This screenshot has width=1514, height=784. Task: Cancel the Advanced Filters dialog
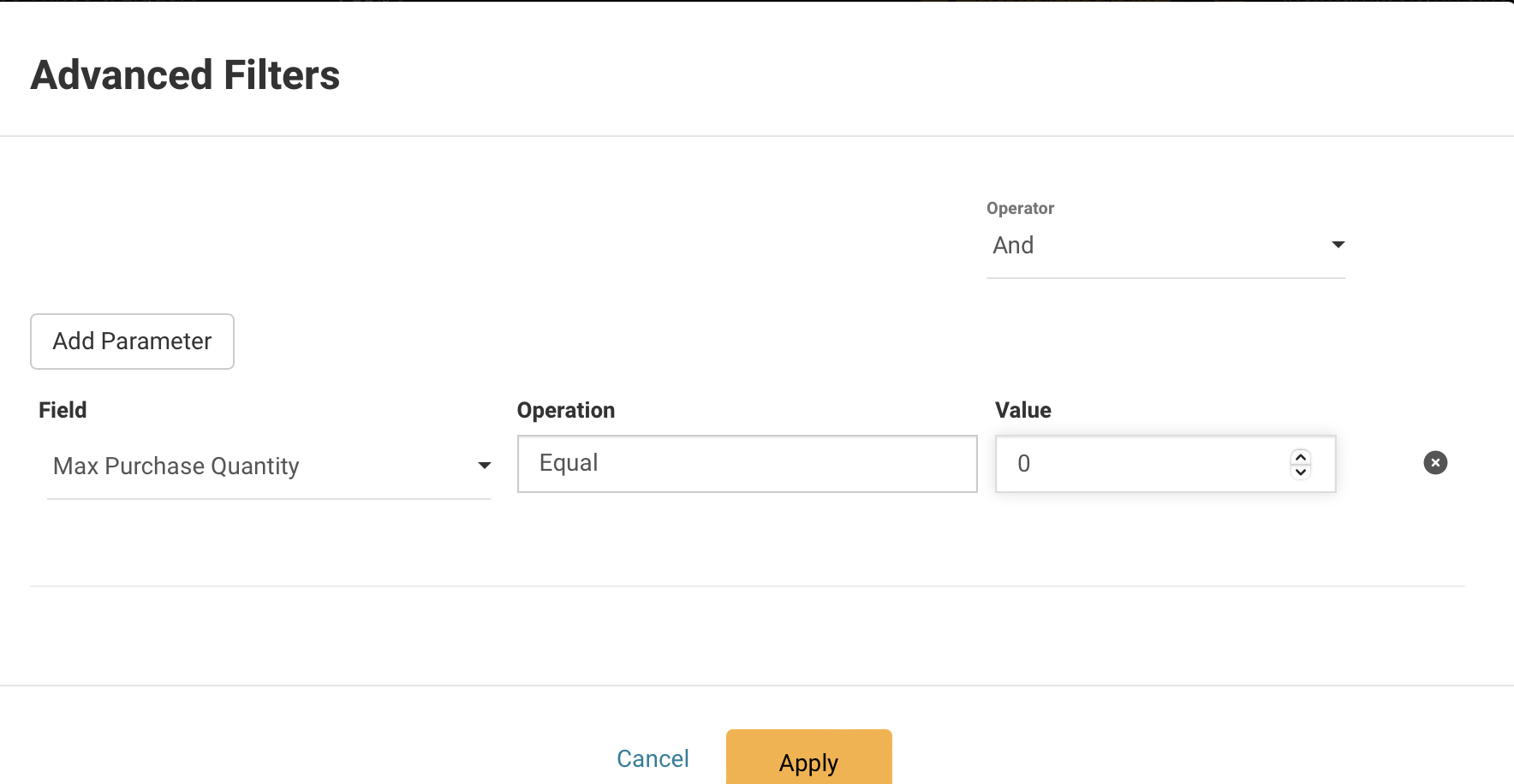tap(653, 758)
